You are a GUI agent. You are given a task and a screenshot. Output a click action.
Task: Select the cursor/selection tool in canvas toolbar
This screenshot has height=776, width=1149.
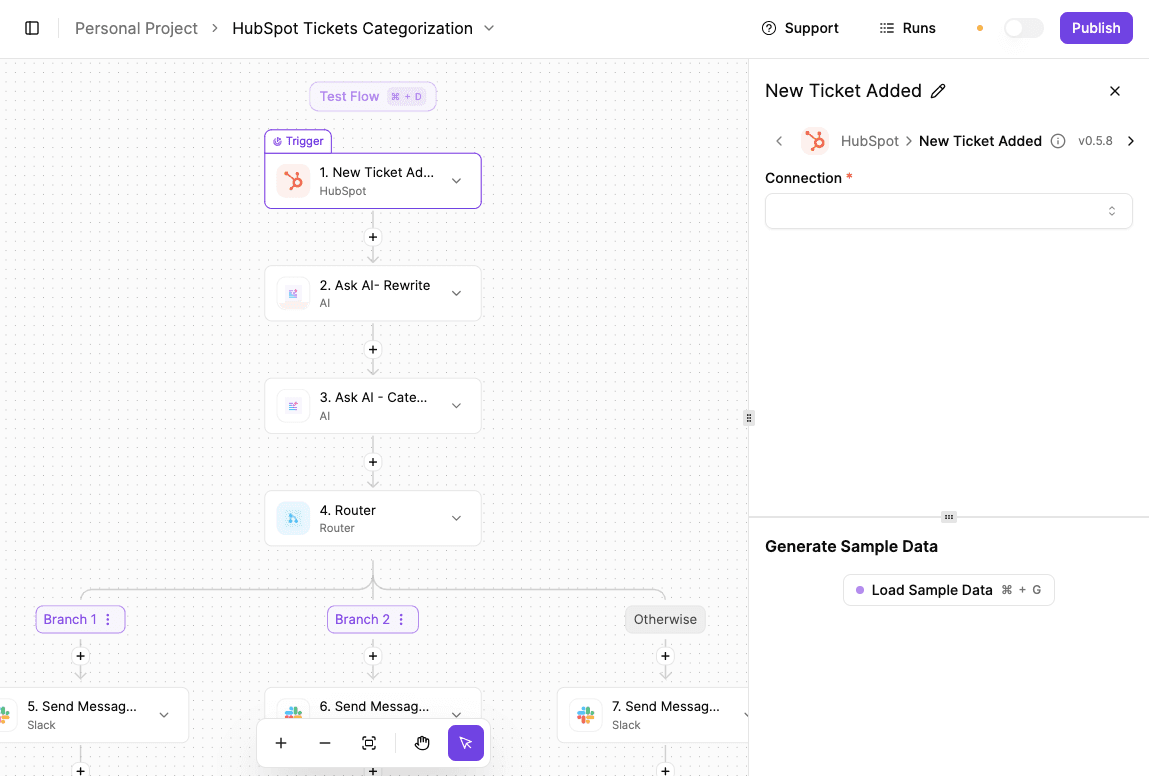tap(466, 743)
